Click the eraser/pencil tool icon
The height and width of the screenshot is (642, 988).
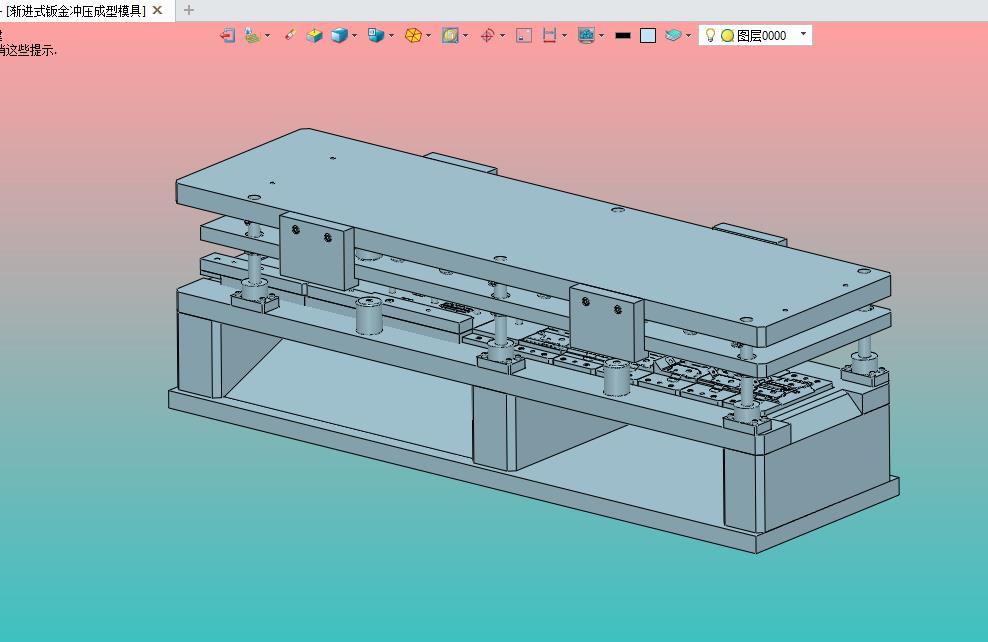pyautogui.click(x=290, y=35)
